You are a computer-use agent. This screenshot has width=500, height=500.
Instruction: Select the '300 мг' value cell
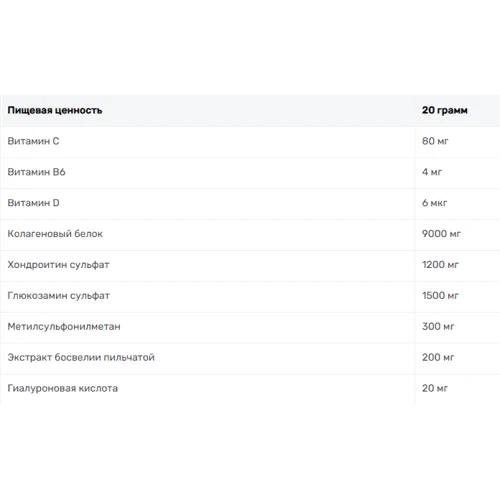[x=438, y=326]
